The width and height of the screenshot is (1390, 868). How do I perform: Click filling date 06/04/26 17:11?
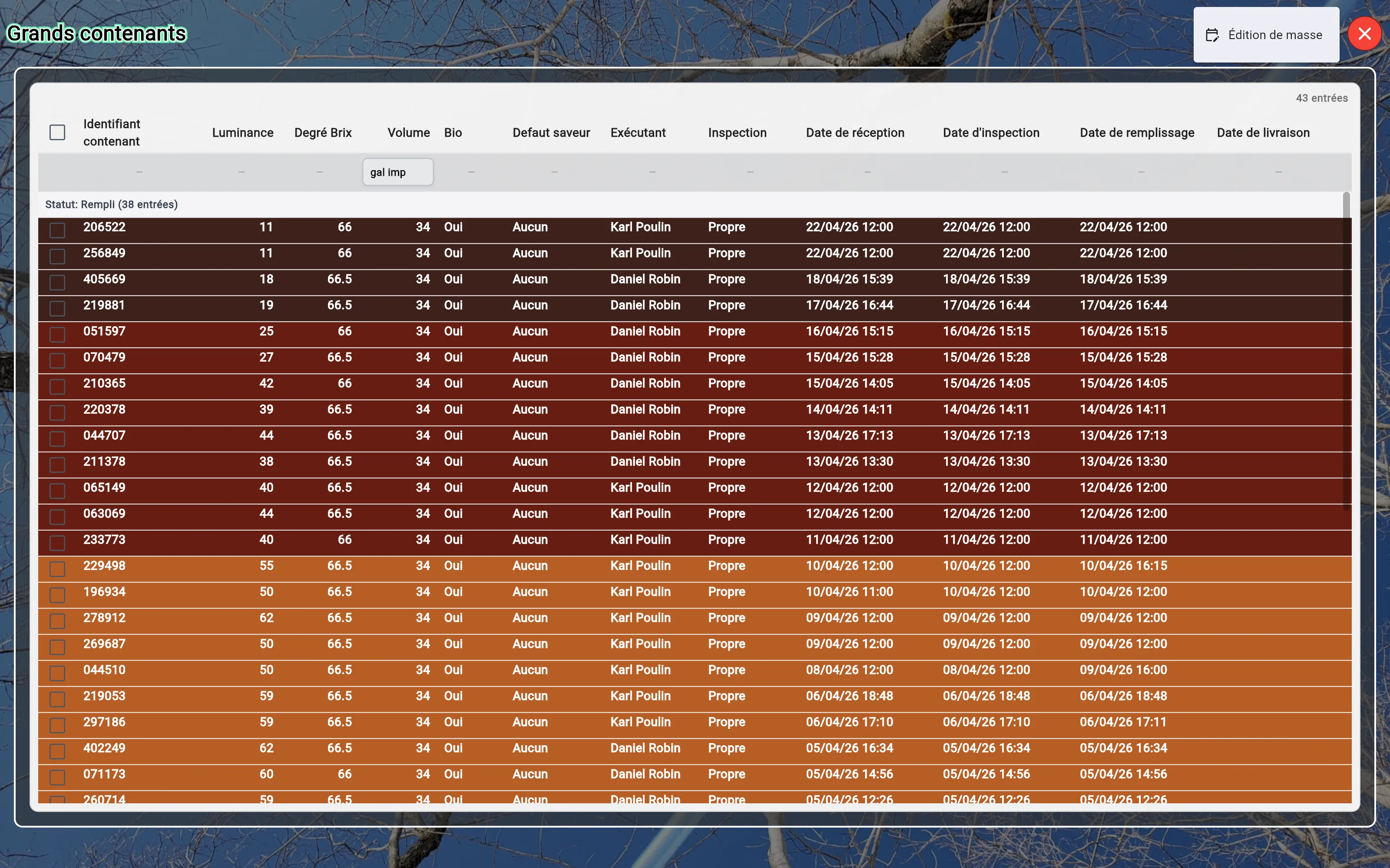click(1123, 722)
